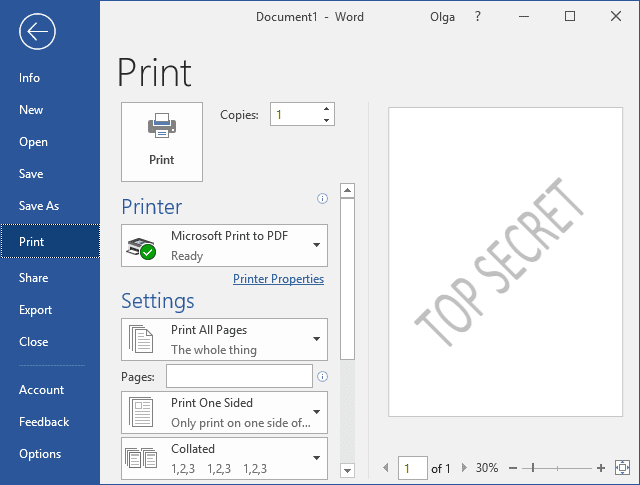Zoom out preview with minus button
This screenshot has width=640, height=485.
513,468
